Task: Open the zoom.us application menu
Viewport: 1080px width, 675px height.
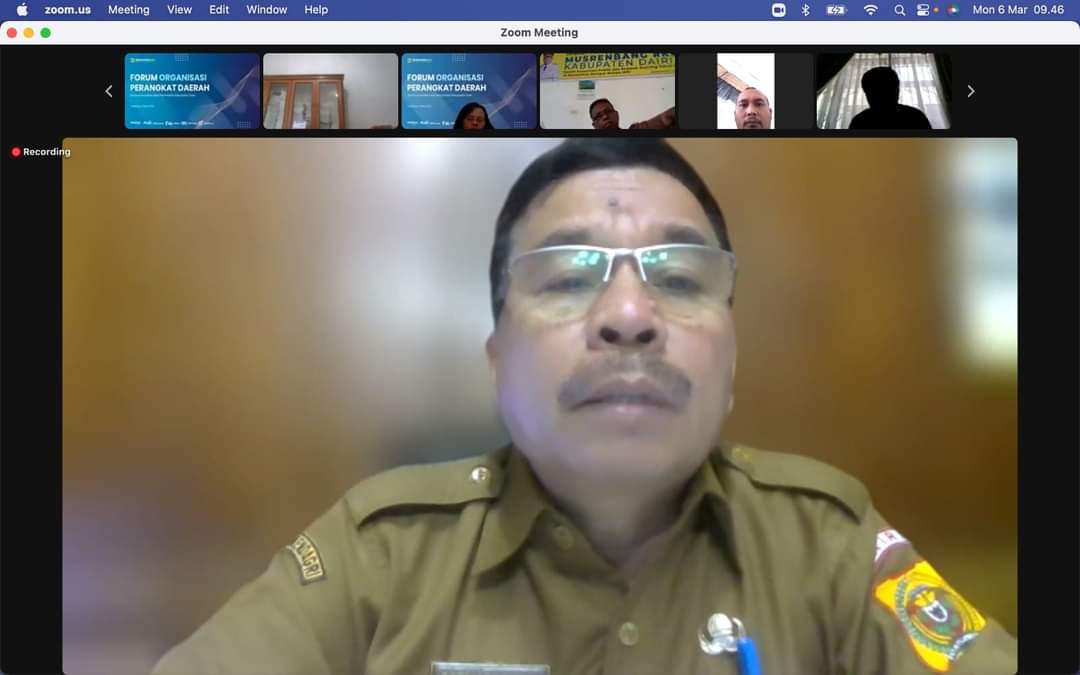Action: 67,10
